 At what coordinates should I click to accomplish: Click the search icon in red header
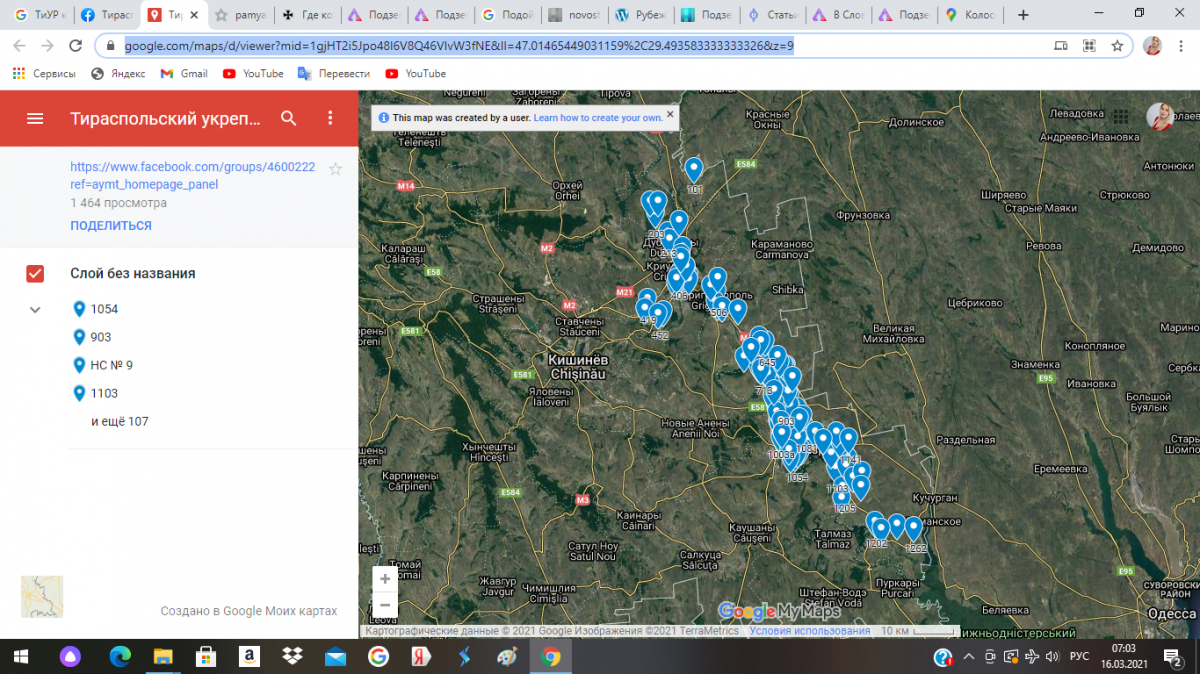(289, 118)
